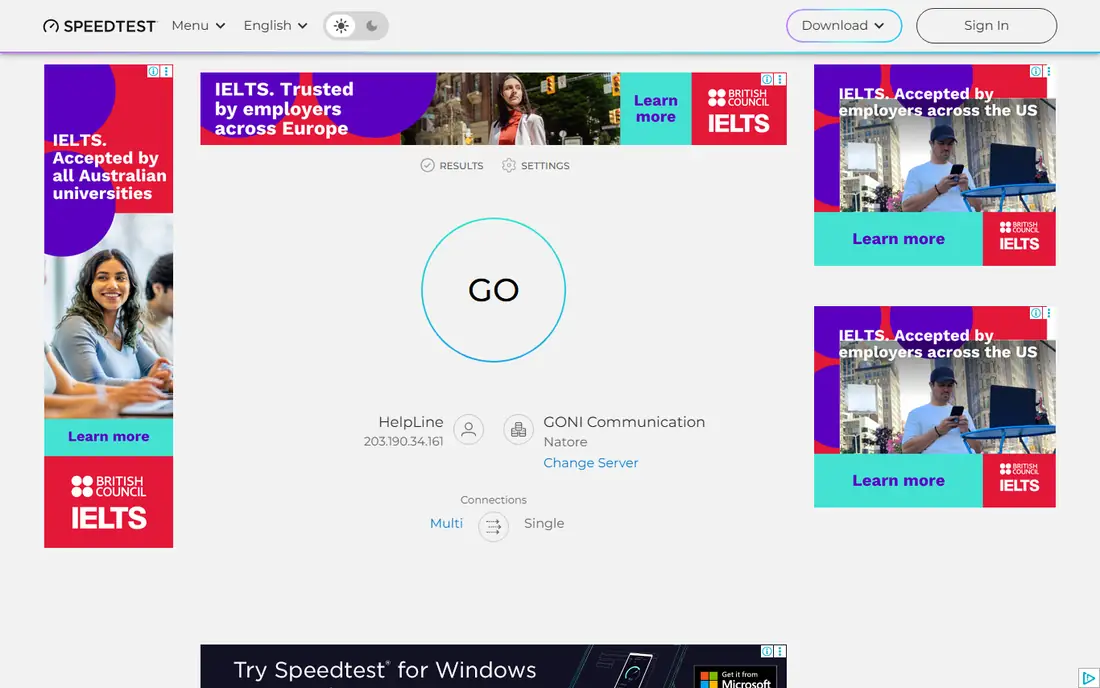Click the IP address 203.190.34.161
Viewport: 1100px width, 688px height.
click(x=403, y=442)
